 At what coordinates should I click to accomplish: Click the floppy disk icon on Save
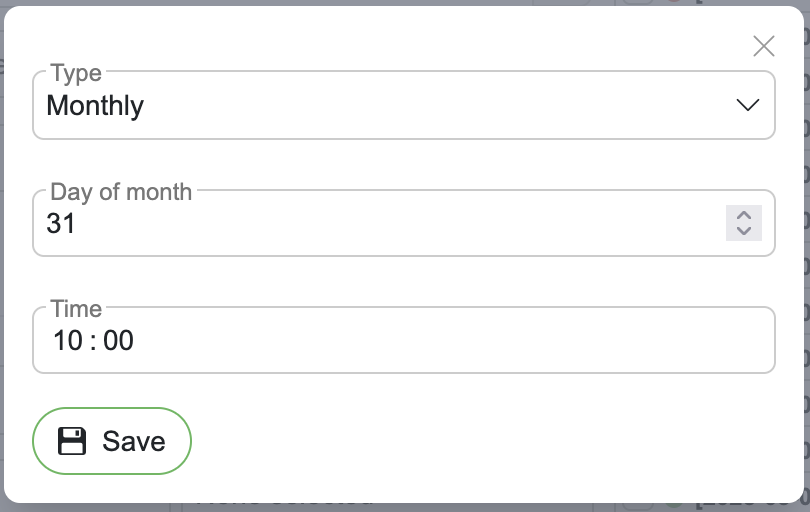coord(72,441)
